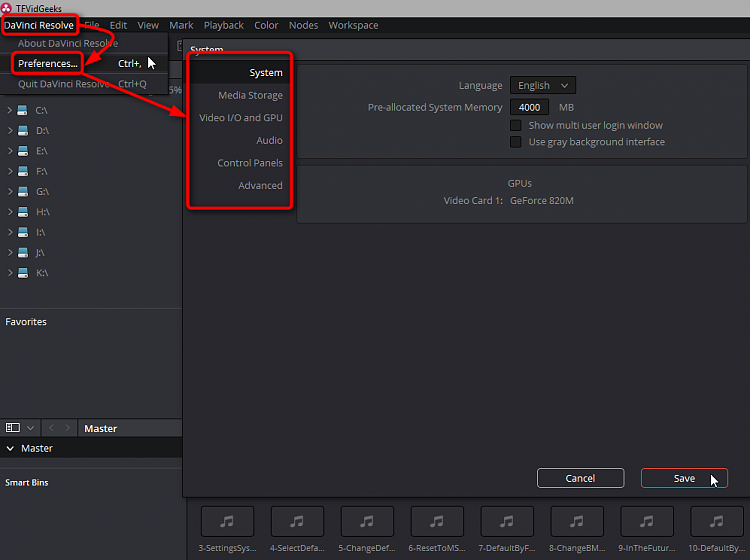Click the Save button

(x=684, y=478)
